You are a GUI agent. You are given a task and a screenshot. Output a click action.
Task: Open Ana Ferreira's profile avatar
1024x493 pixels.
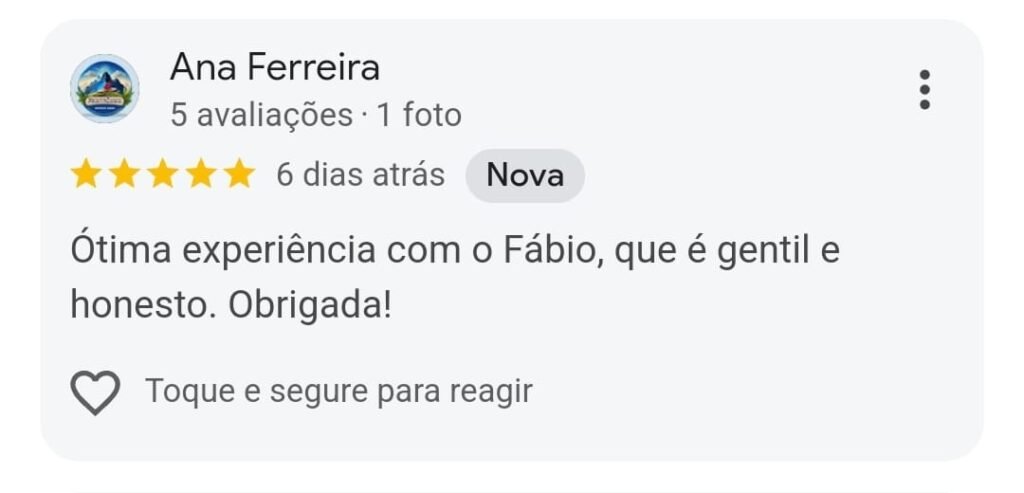coord(104,89)
